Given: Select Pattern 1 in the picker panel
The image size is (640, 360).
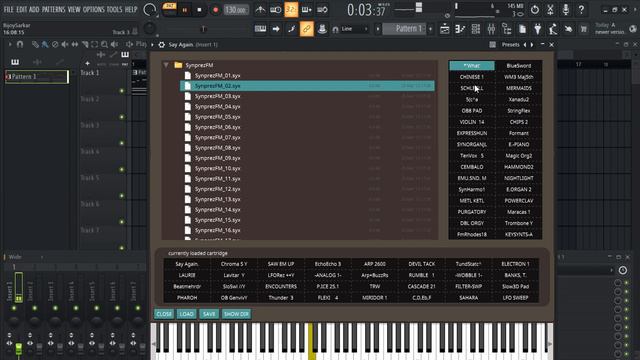Looking at the screenshot, I should [x=37, y=77].
